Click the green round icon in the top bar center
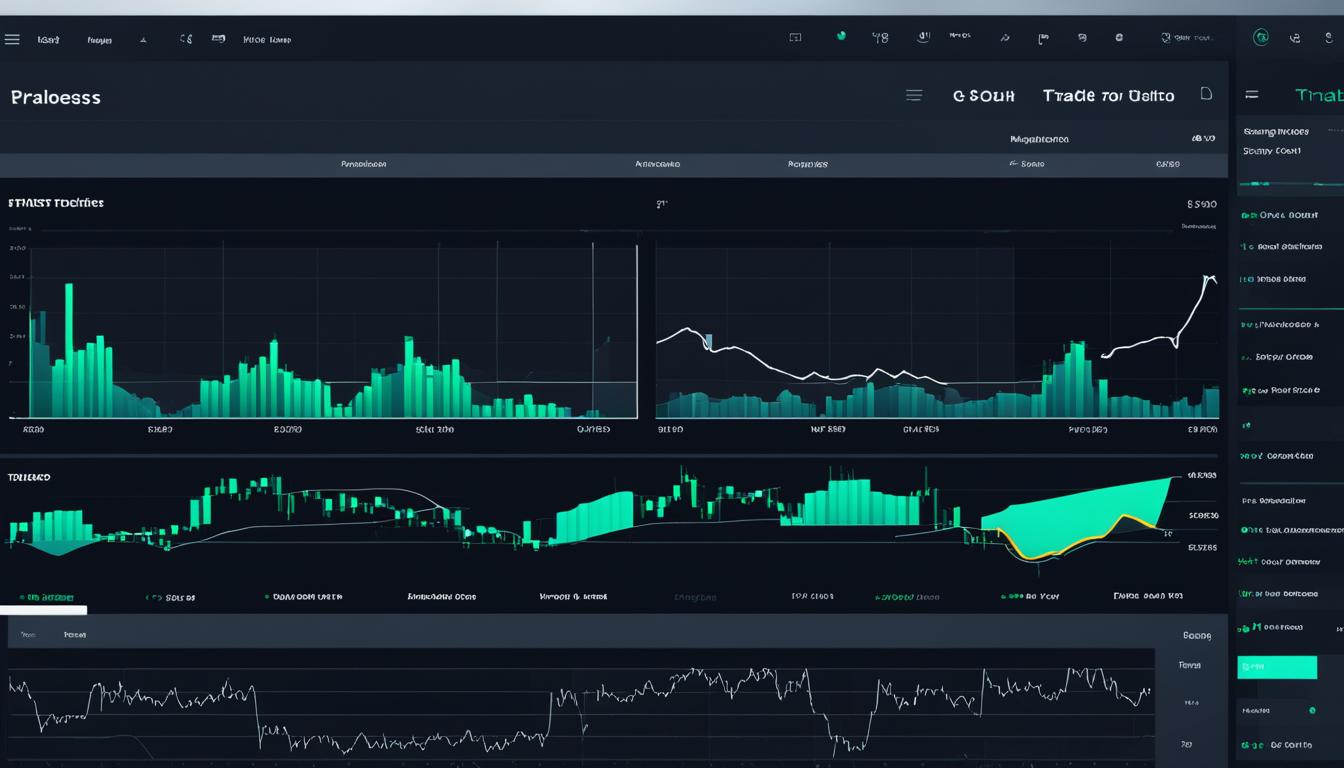Viewport: 1344px width, 768px height. (x=841, y=37)
